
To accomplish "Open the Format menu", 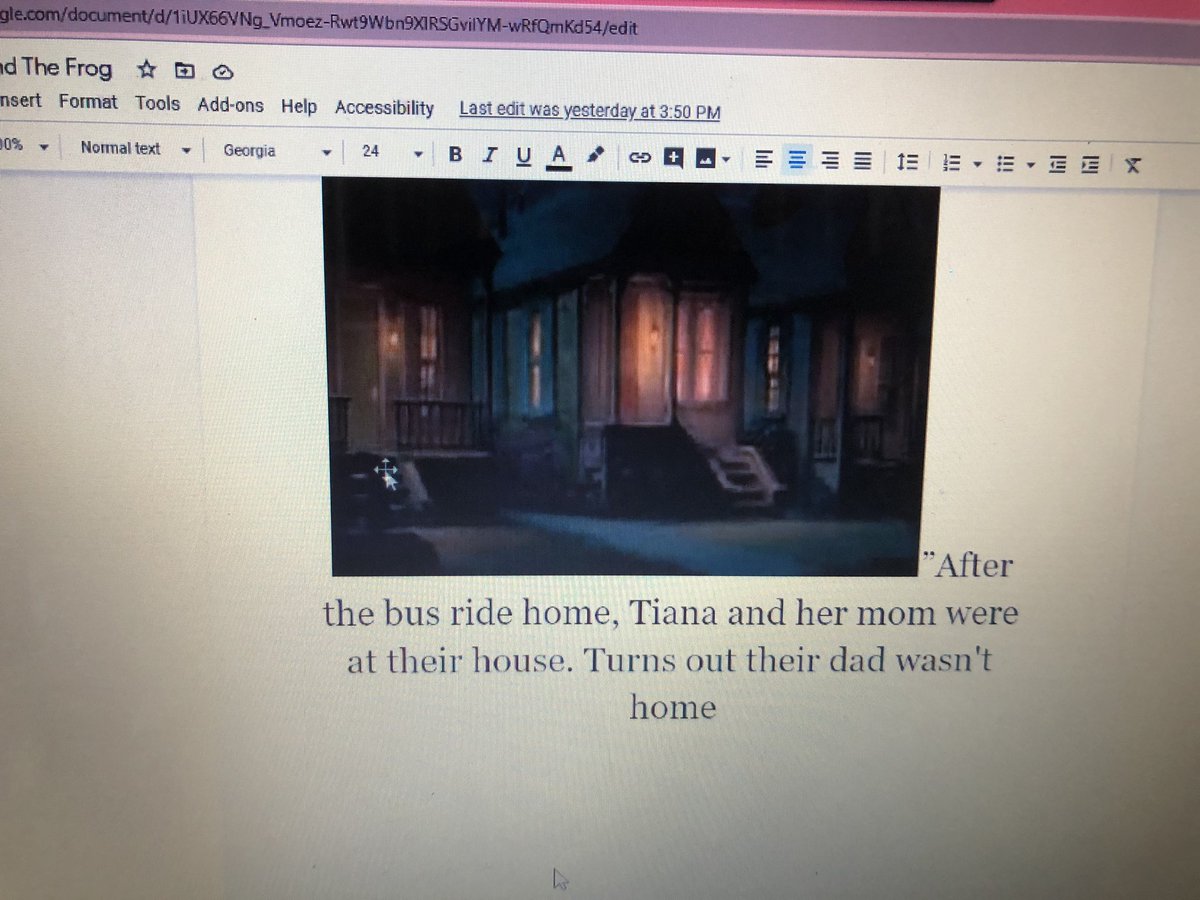I will pyautogui.click(x=88, y=101).
